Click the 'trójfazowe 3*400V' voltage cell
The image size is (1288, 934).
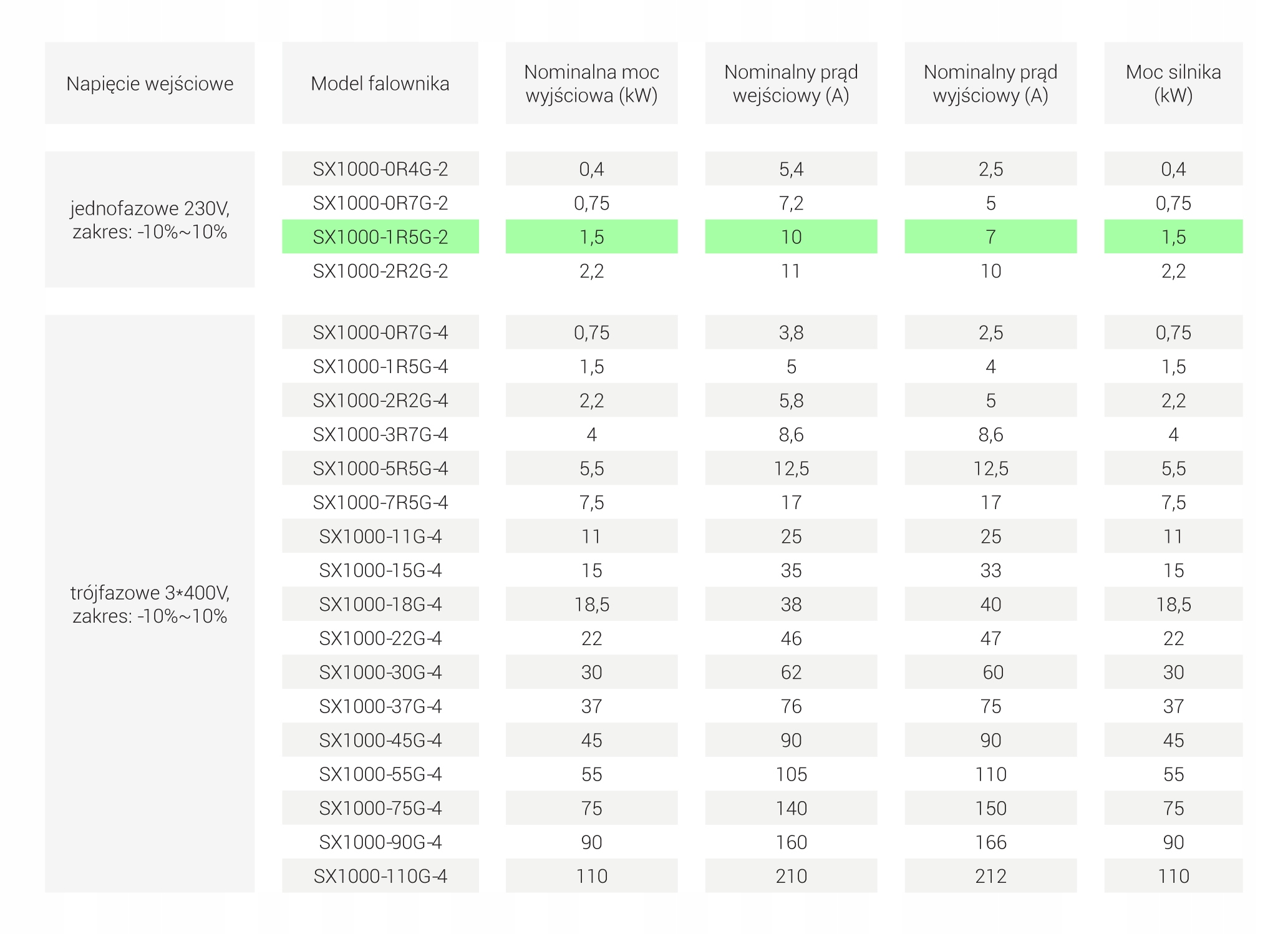coord(150,604)
